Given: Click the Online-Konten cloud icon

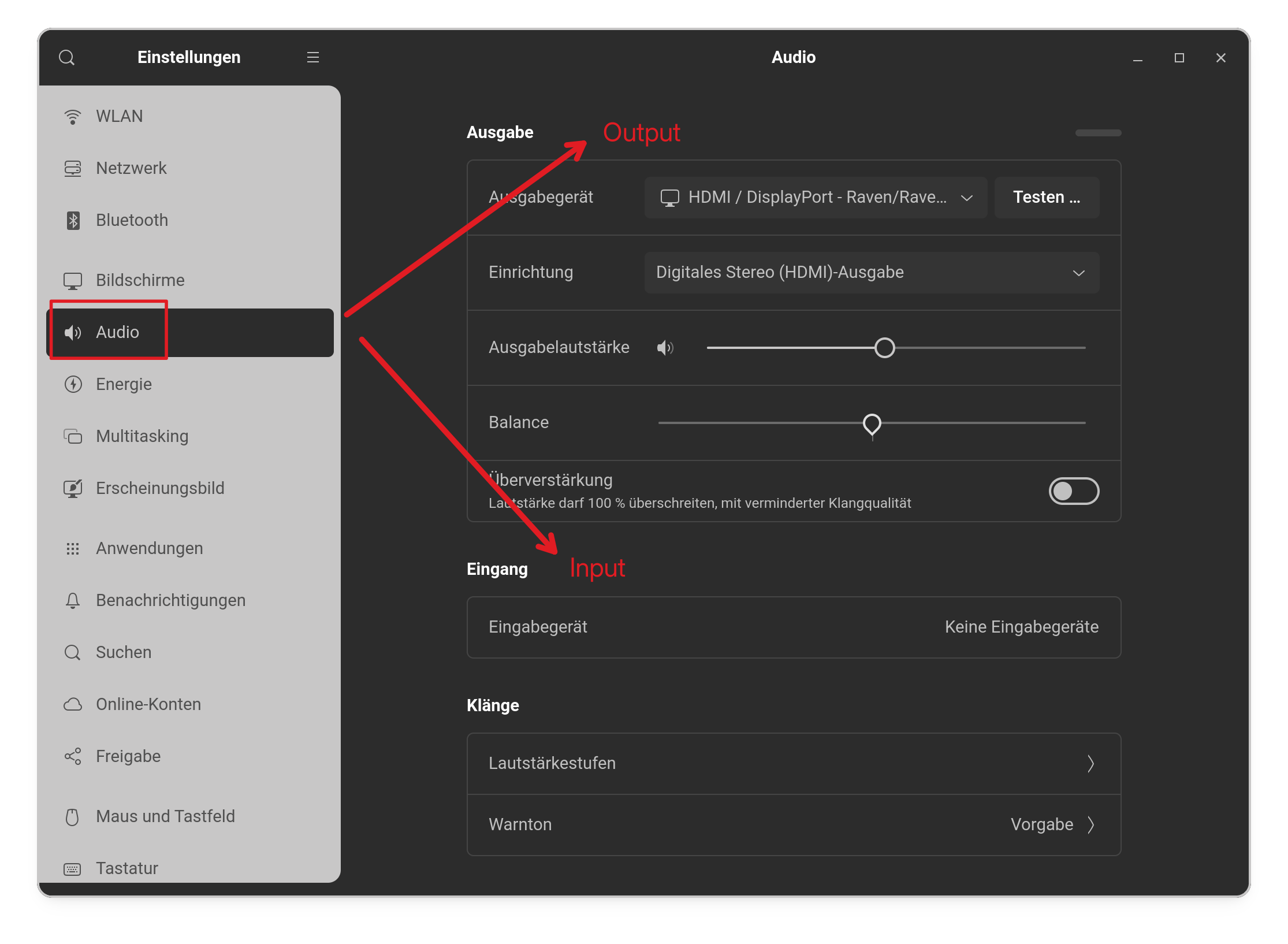Looking at the screenshot, I should (x=73, y=704).
